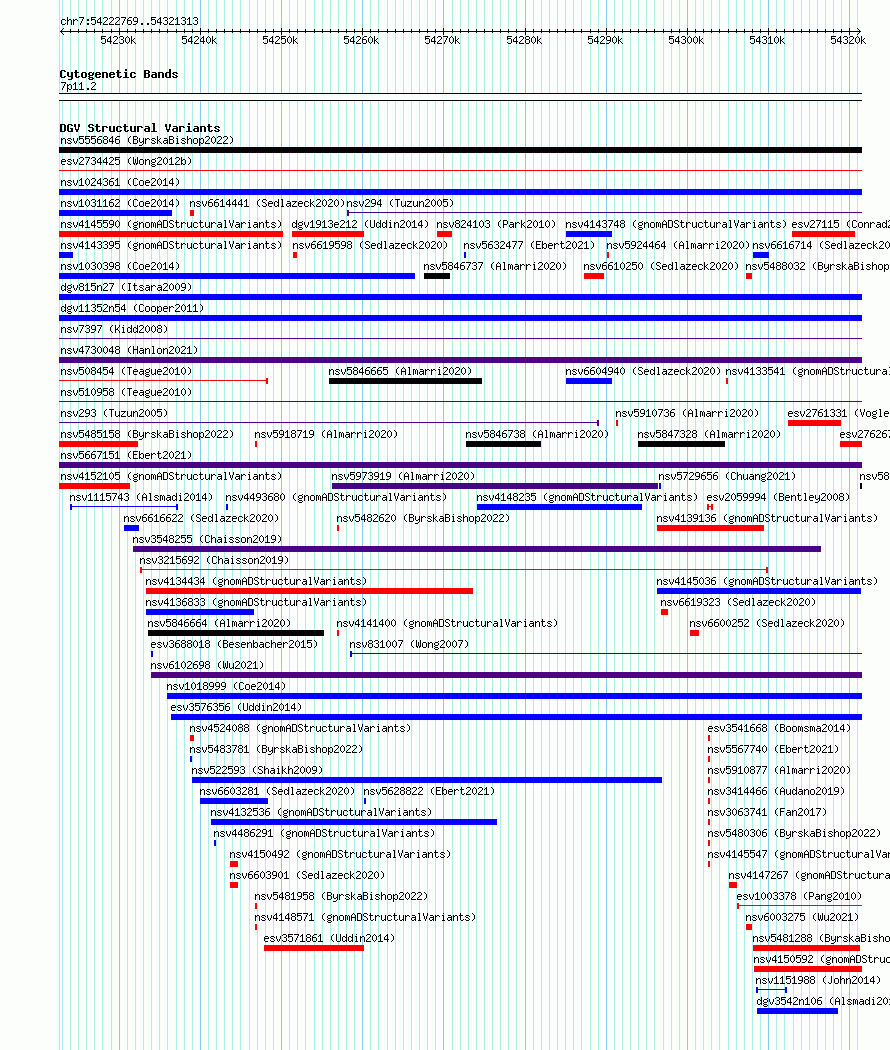Open nsv3548255 (Chaisson2019) variant

pyautogui.click(x=207, y=539)
